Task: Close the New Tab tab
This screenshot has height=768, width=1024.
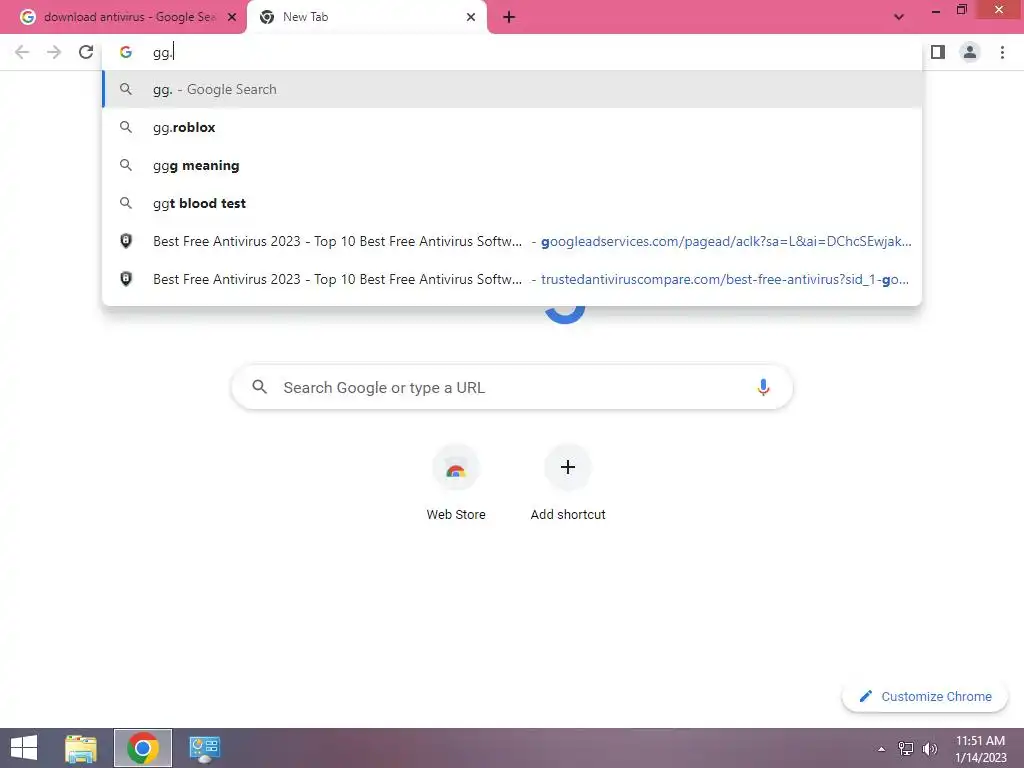Action: 471,17
